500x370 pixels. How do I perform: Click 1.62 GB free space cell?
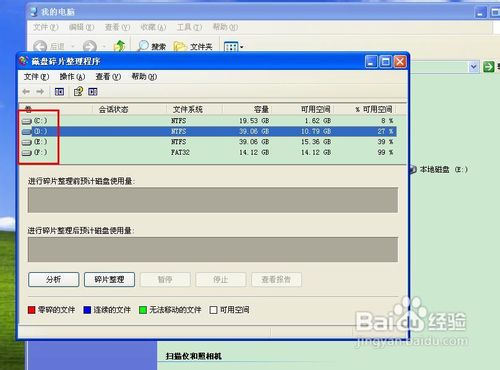(x=318, y=121)
